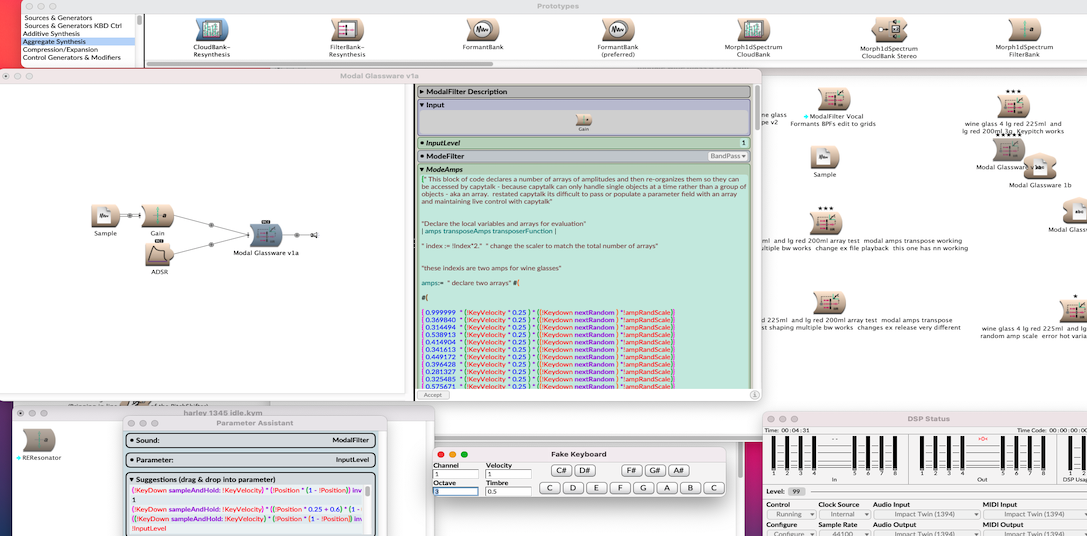Select Compression/Expansion category
Screen dimensions: 1087x536
(60, 49)
